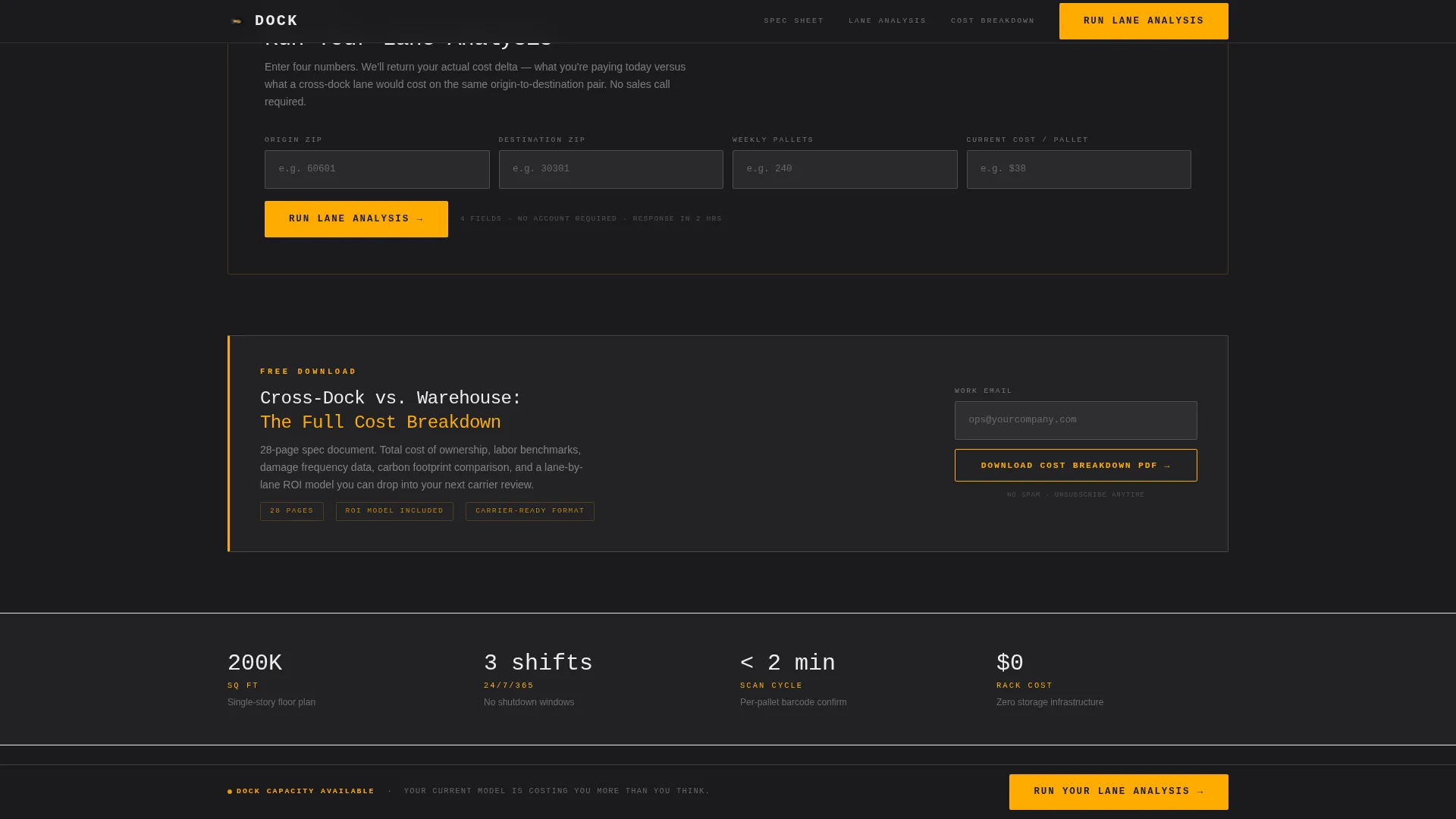Focus the Origin ZIP input field
Image resolution: width=1456 pixels, height=819 pixels.
[377, 169]
